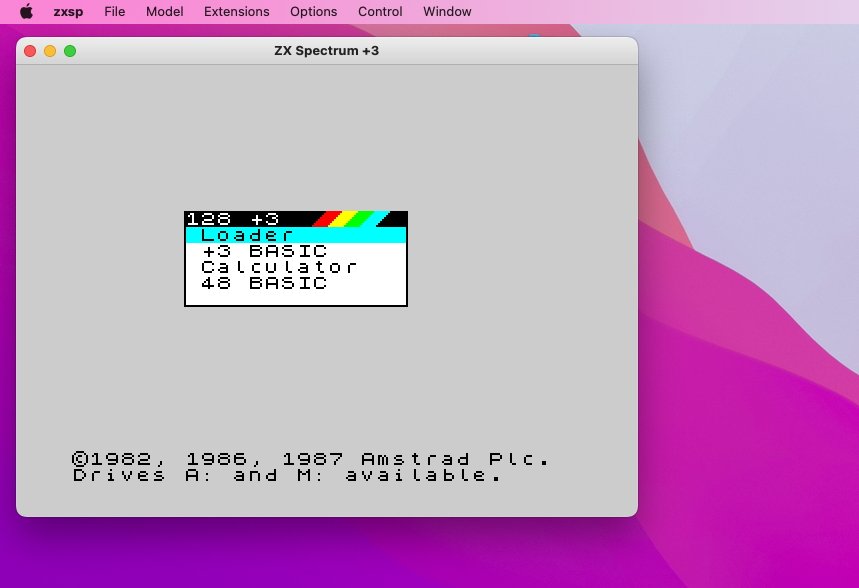Open the Model menu
The image size is (859, 588).
click(x=164, y=12)
